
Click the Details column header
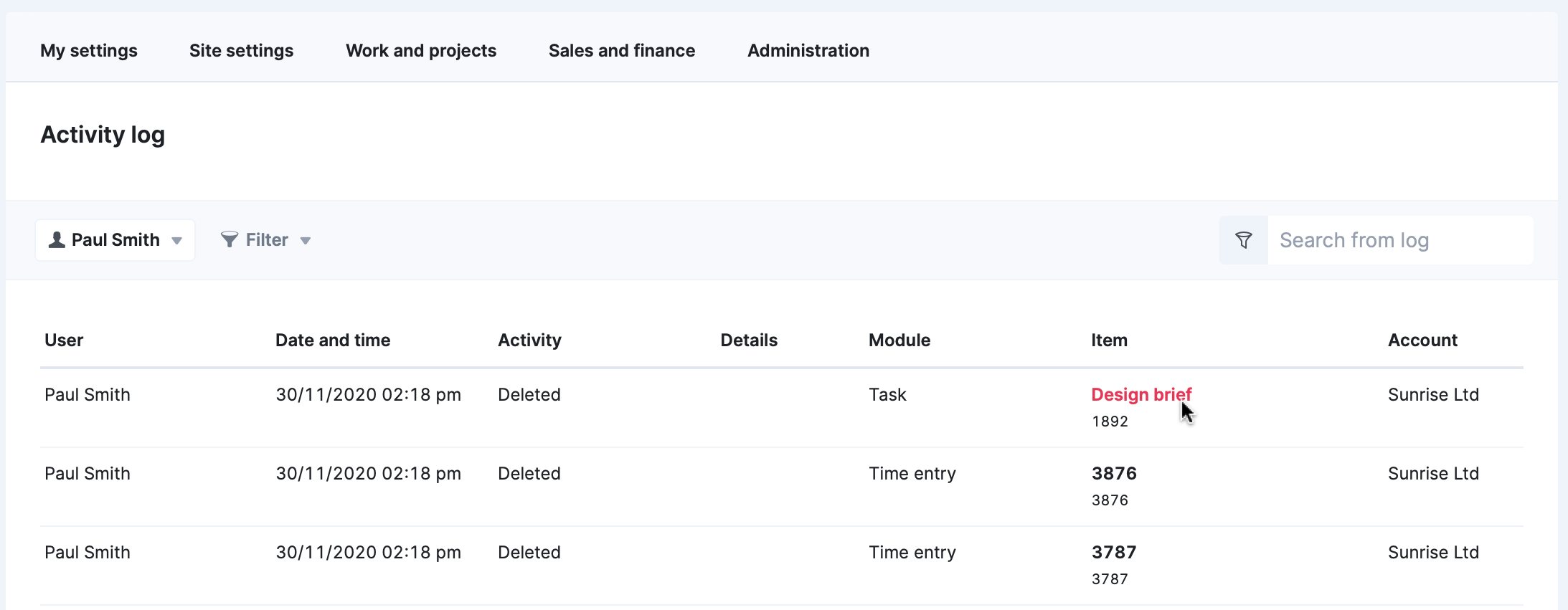749,340
